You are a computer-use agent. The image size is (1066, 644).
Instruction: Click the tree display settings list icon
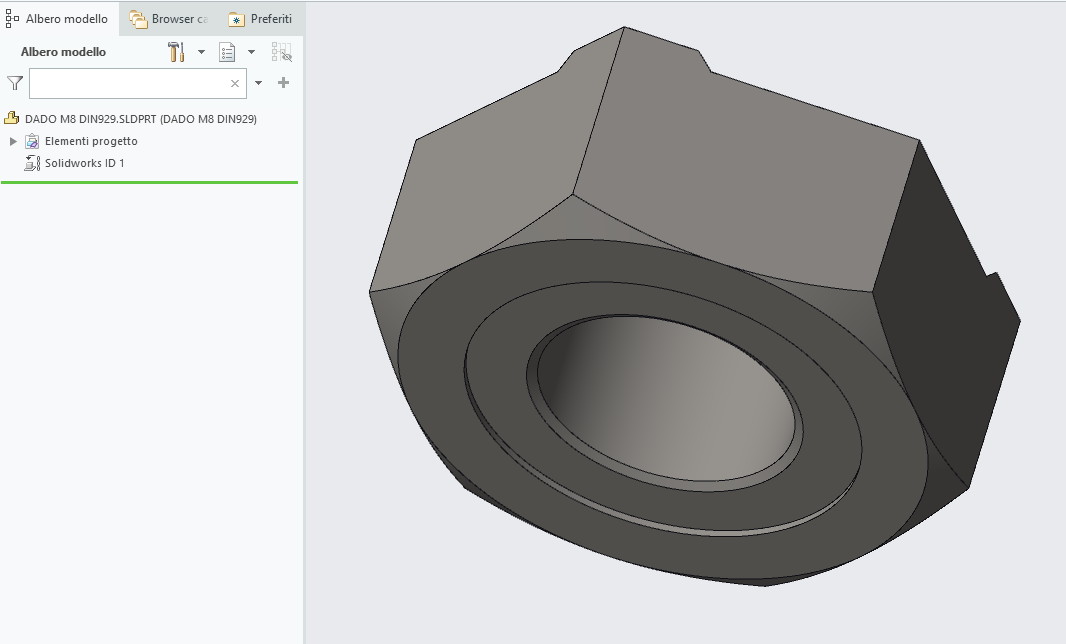click(228, 51)
